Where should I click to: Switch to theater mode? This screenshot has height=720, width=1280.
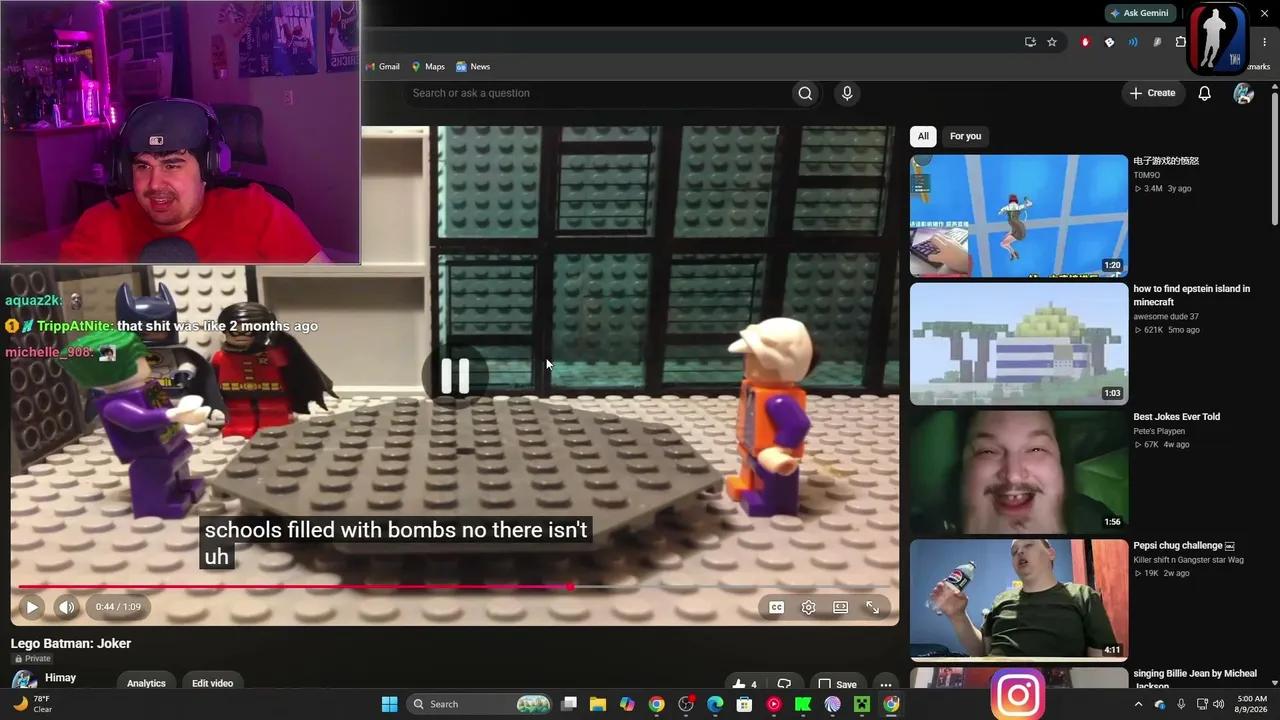(840, 607)
